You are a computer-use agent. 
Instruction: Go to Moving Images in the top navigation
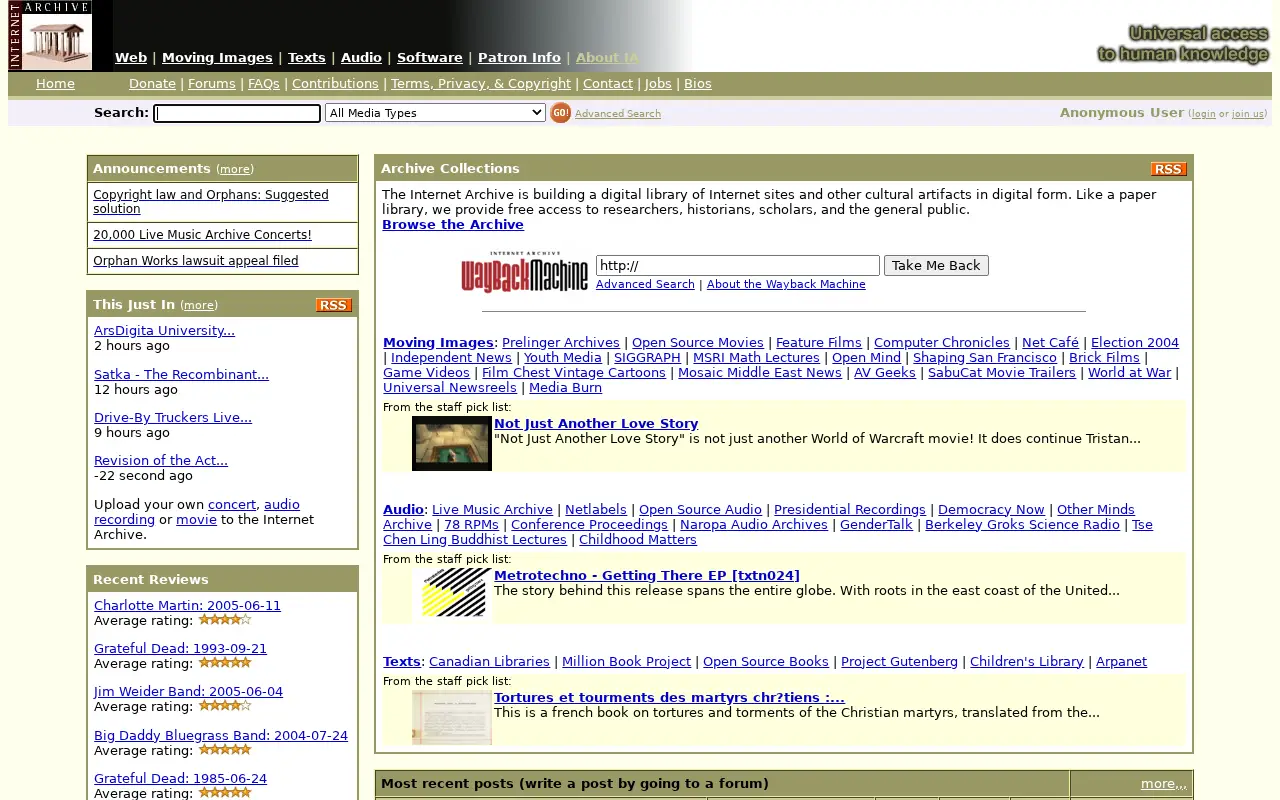[217, 58]
